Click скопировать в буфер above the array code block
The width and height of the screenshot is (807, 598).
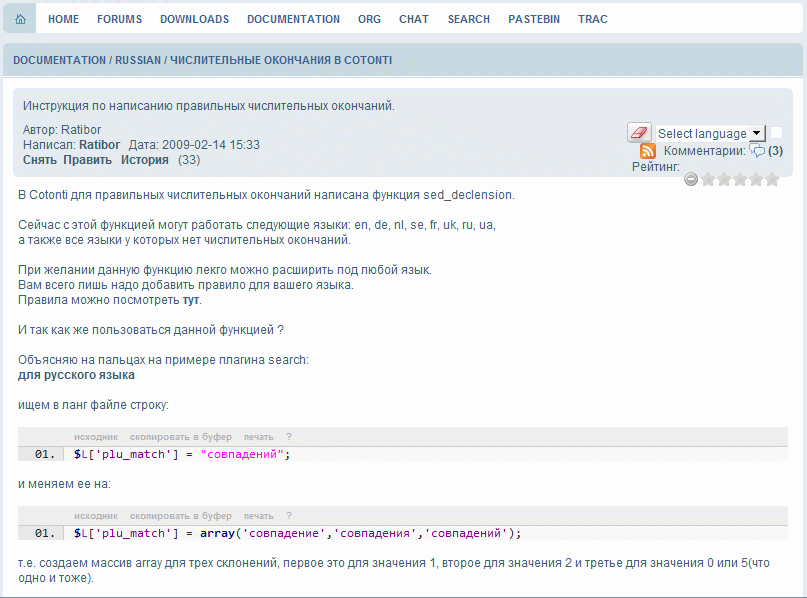181,516
